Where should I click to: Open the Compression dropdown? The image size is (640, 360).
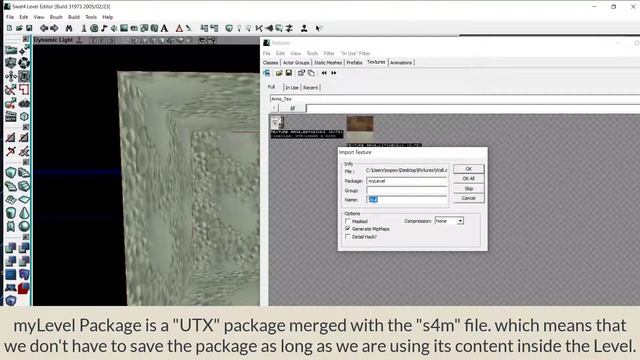tap(449, 221)
